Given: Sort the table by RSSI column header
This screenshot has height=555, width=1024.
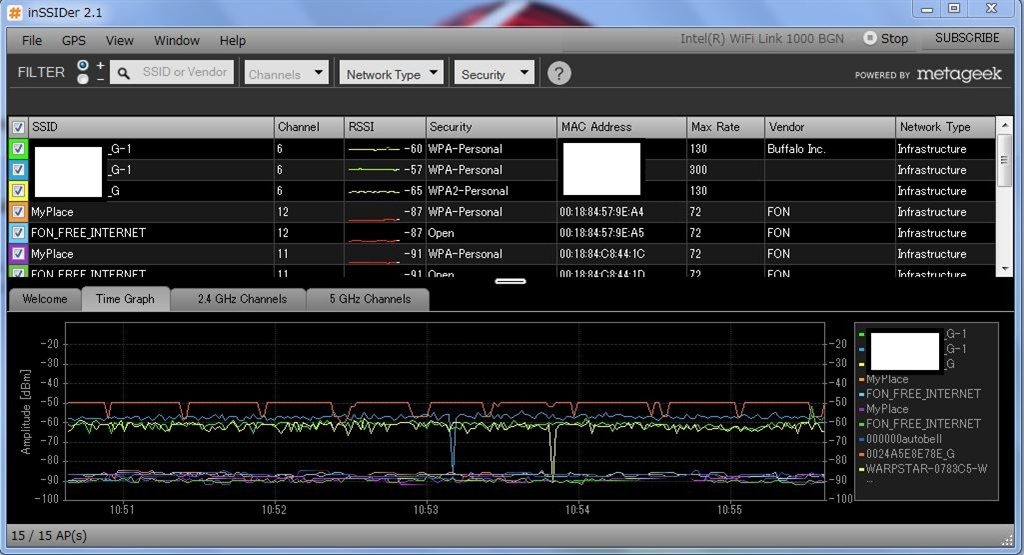Looking at the screenshot, I should click(x=384, y=127).
